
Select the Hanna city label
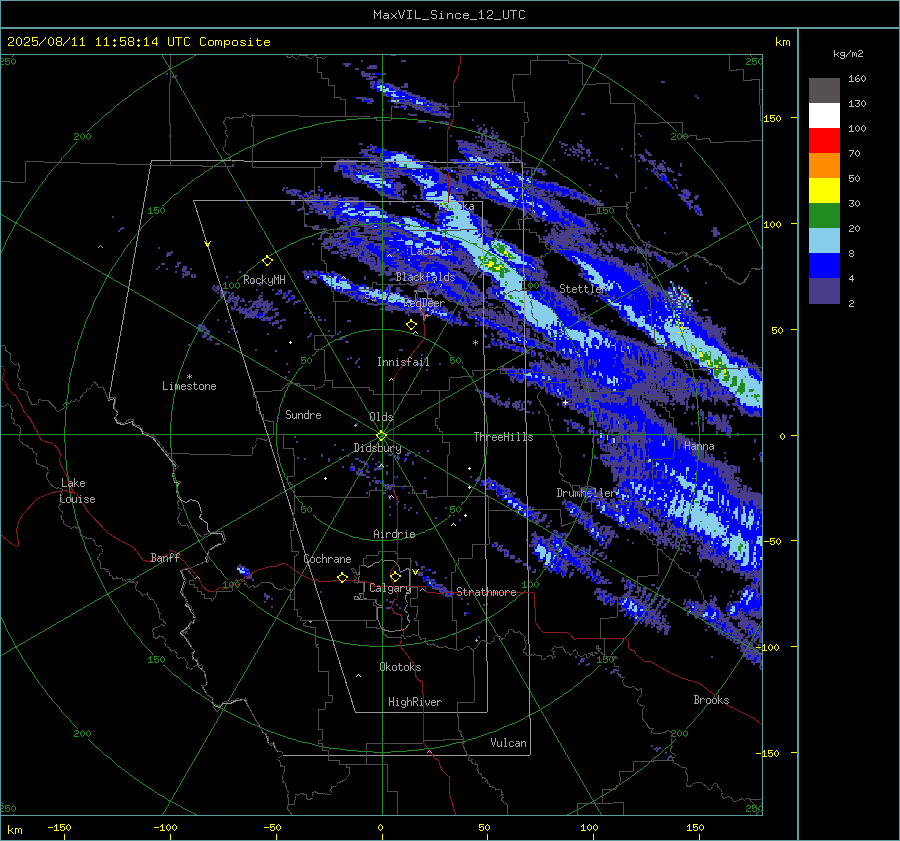pos(699,446)
